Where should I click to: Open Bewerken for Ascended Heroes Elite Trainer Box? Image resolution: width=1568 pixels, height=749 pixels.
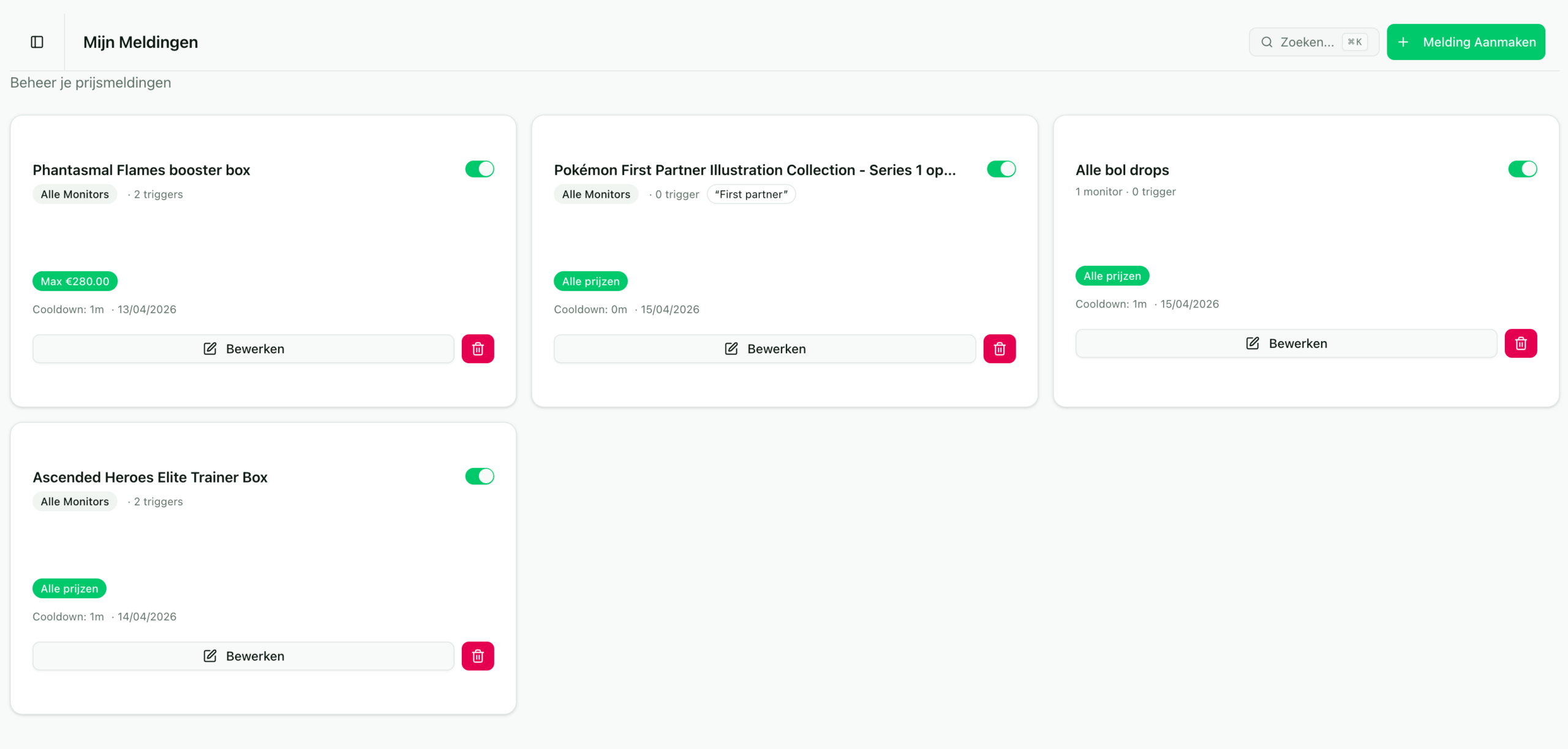click(x=243, y=656)
